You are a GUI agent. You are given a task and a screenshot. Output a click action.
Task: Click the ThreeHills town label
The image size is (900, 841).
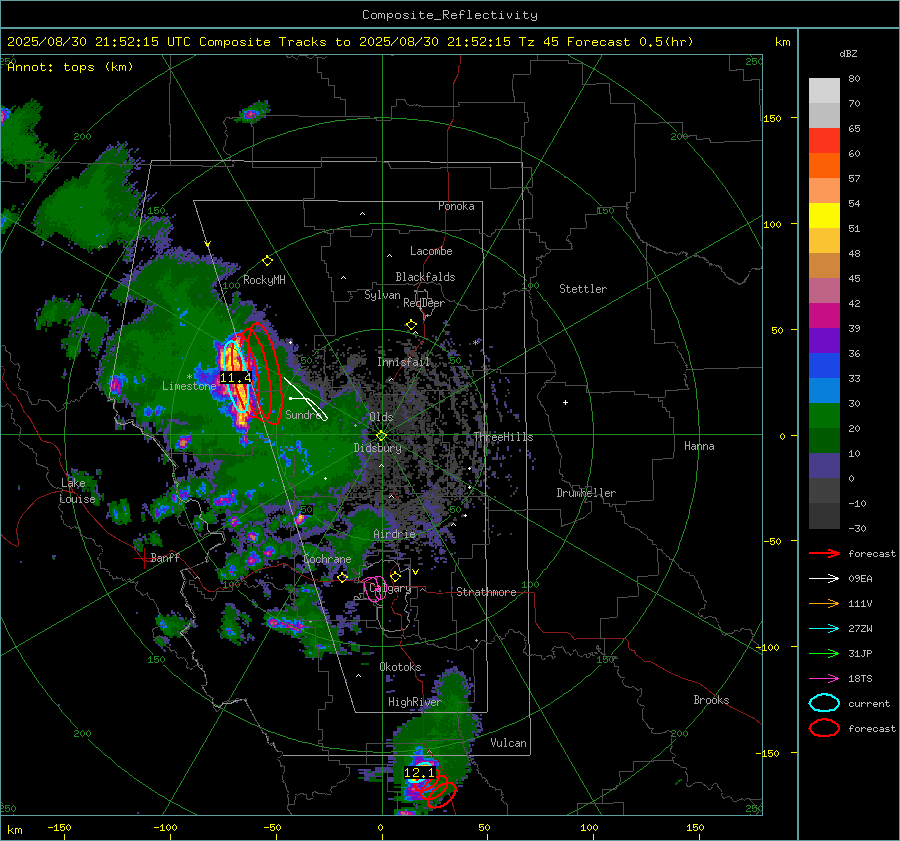click(x=503, y=437)
